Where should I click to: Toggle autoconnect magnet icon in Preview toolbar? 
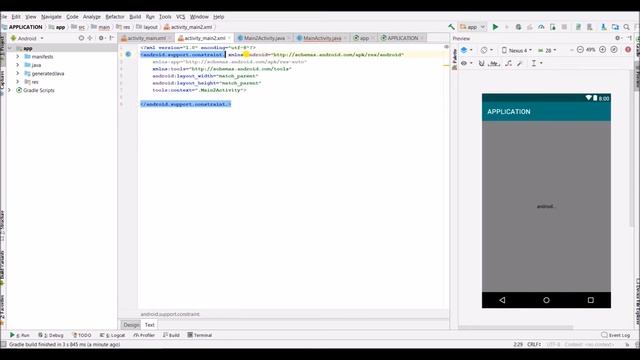pos(482,63)
